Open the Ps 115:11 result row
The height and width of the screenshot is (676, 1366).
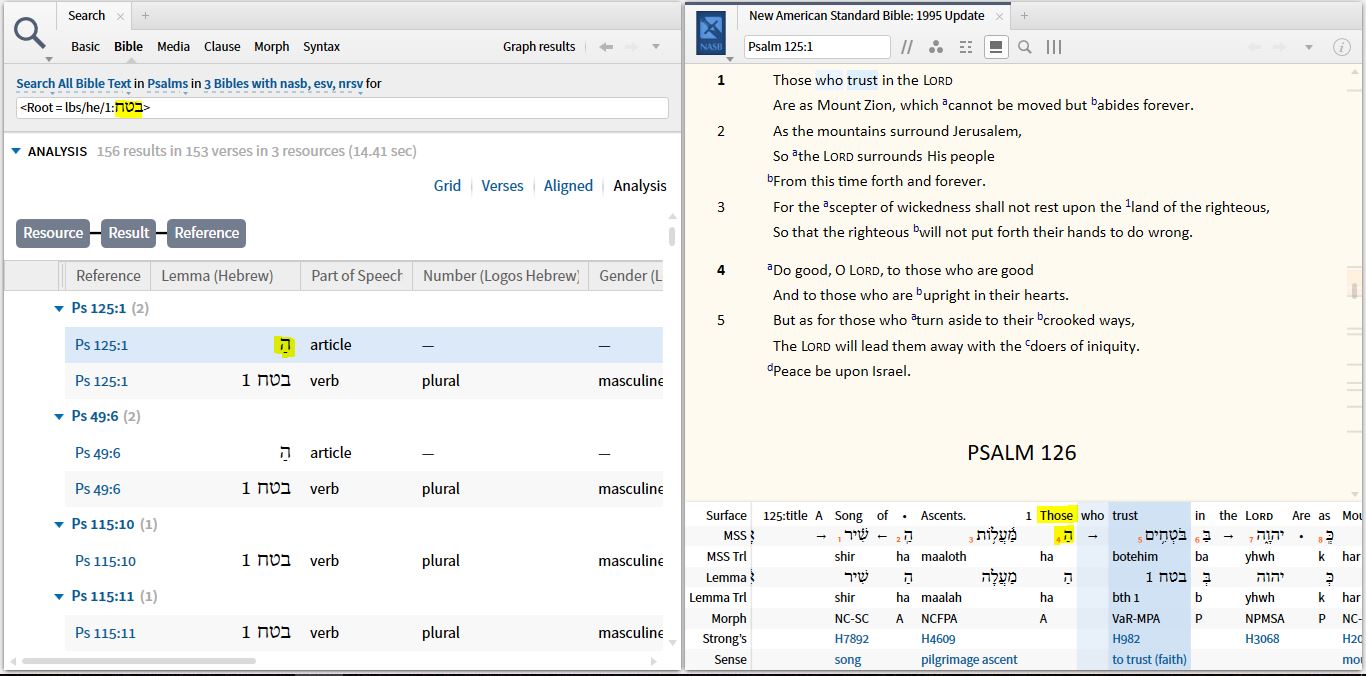(x=364, y=633)
